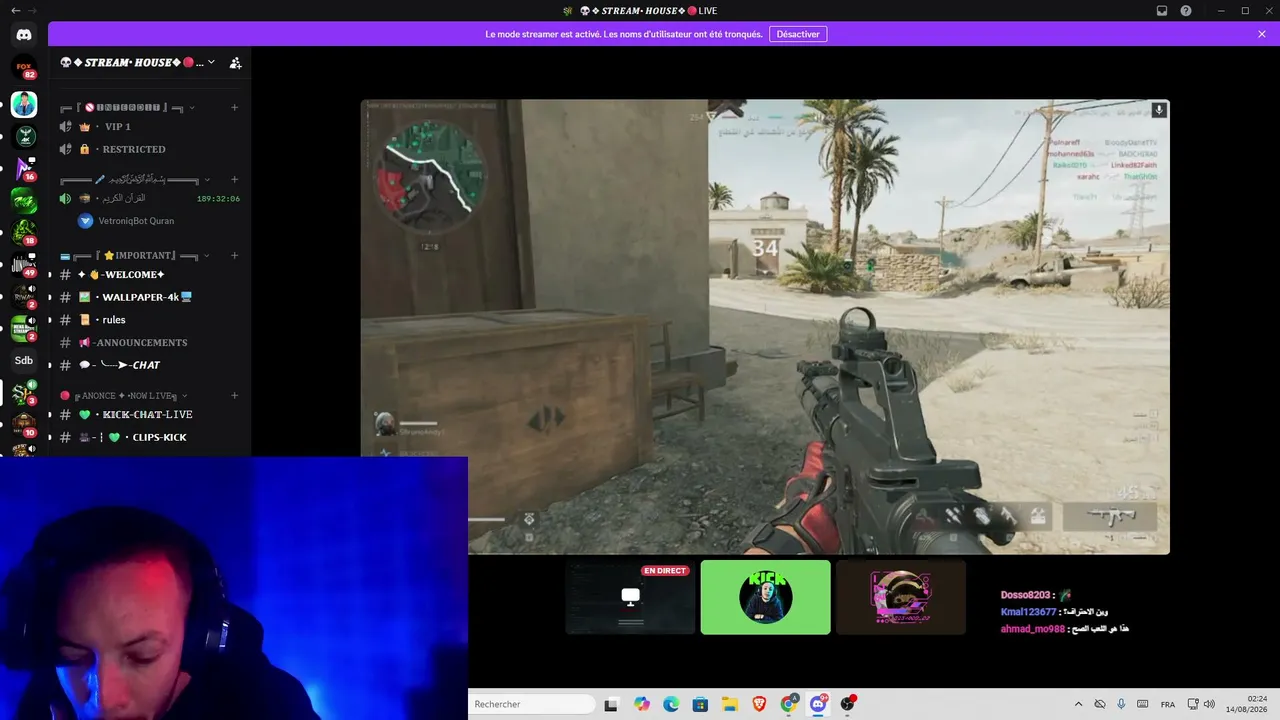The height and width of the screenshot is (720, 1280).
Task: Open Microsoft Edge from the taskbar
Action: tap(670, 704)
